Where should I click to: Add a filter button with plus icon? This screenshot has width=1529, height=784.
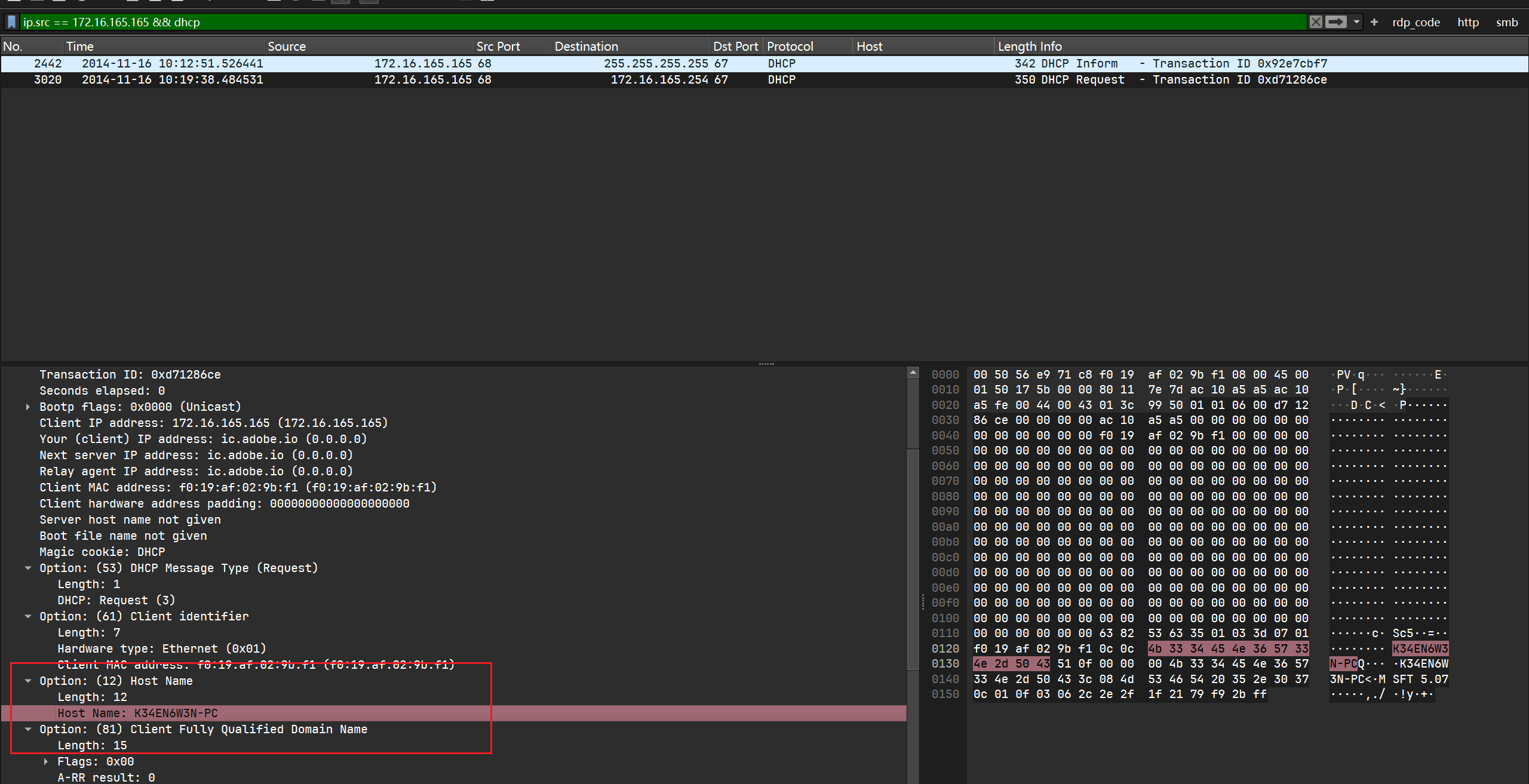[1374, 22]
